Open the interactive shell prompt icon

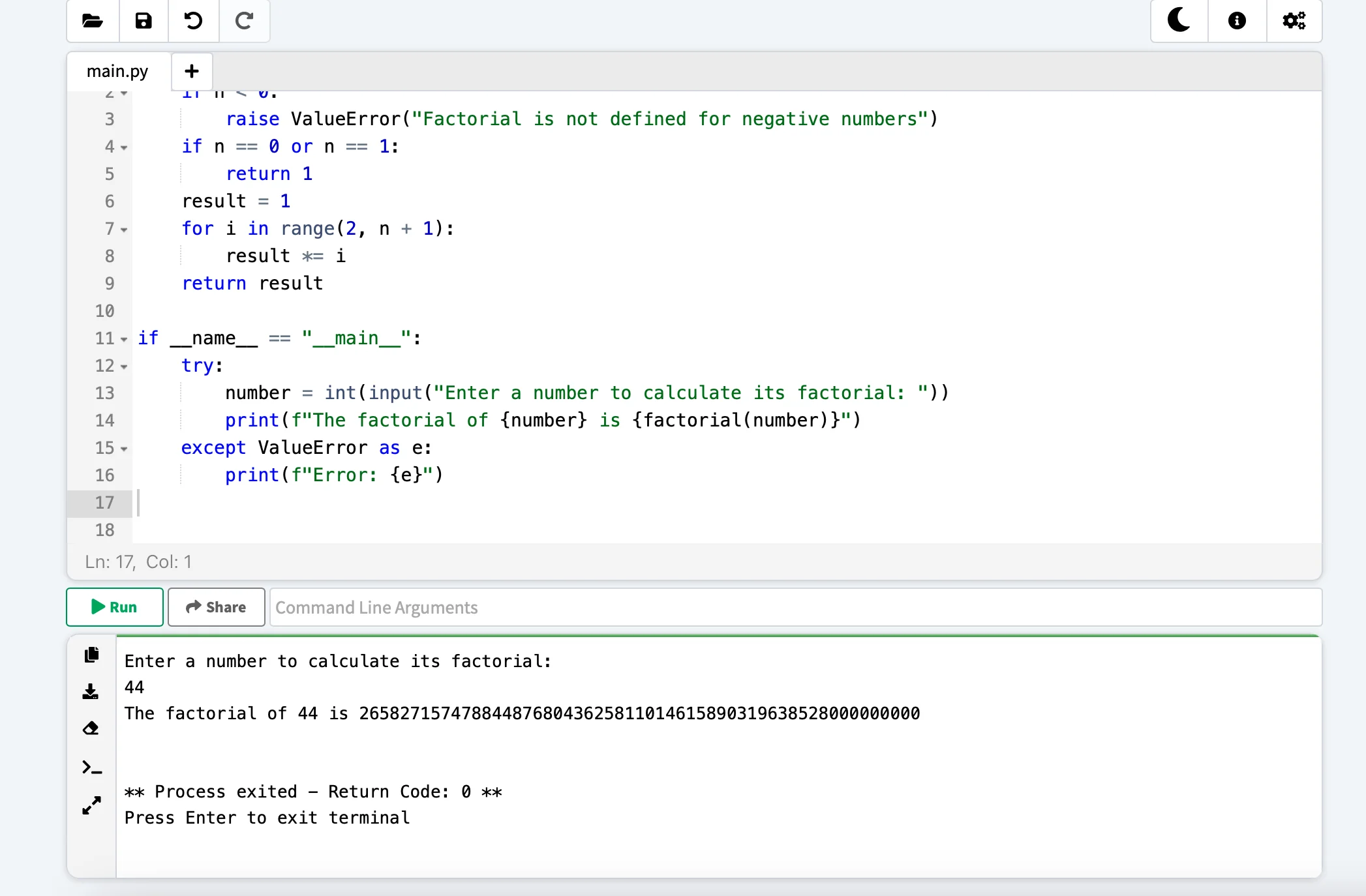coord(91,768)
